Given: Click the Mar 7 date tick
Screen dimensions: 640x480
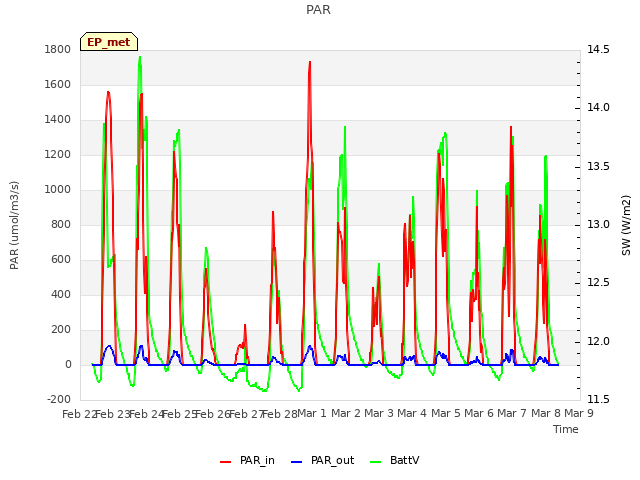Looking at the screenshot, I should (512, 413).
